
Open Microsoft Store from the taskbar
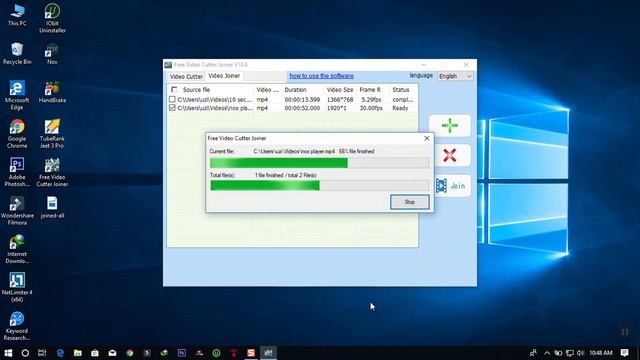coord(95,353)
